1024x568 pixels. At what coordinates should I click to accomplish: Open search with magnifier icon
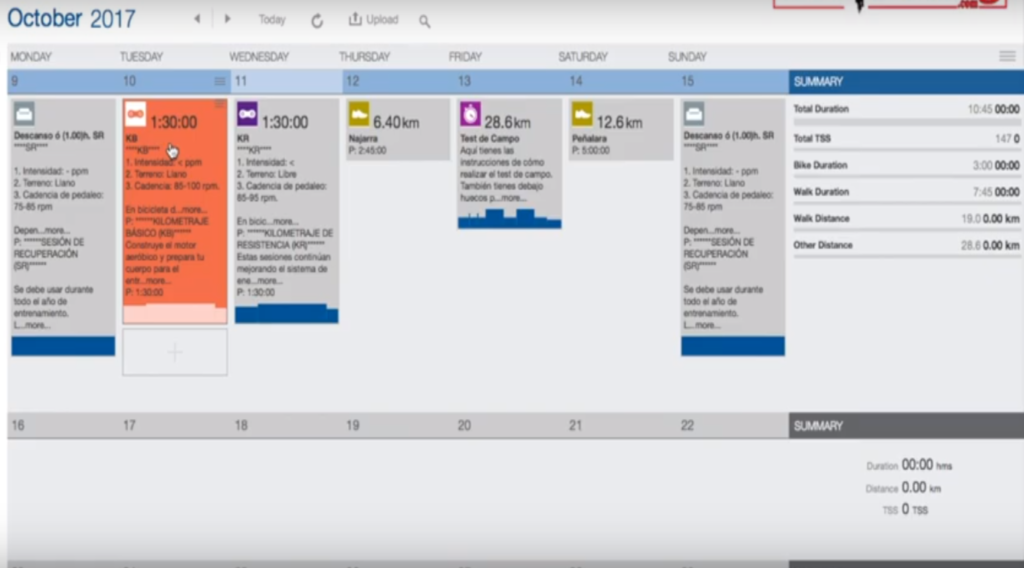pos(424,22)
